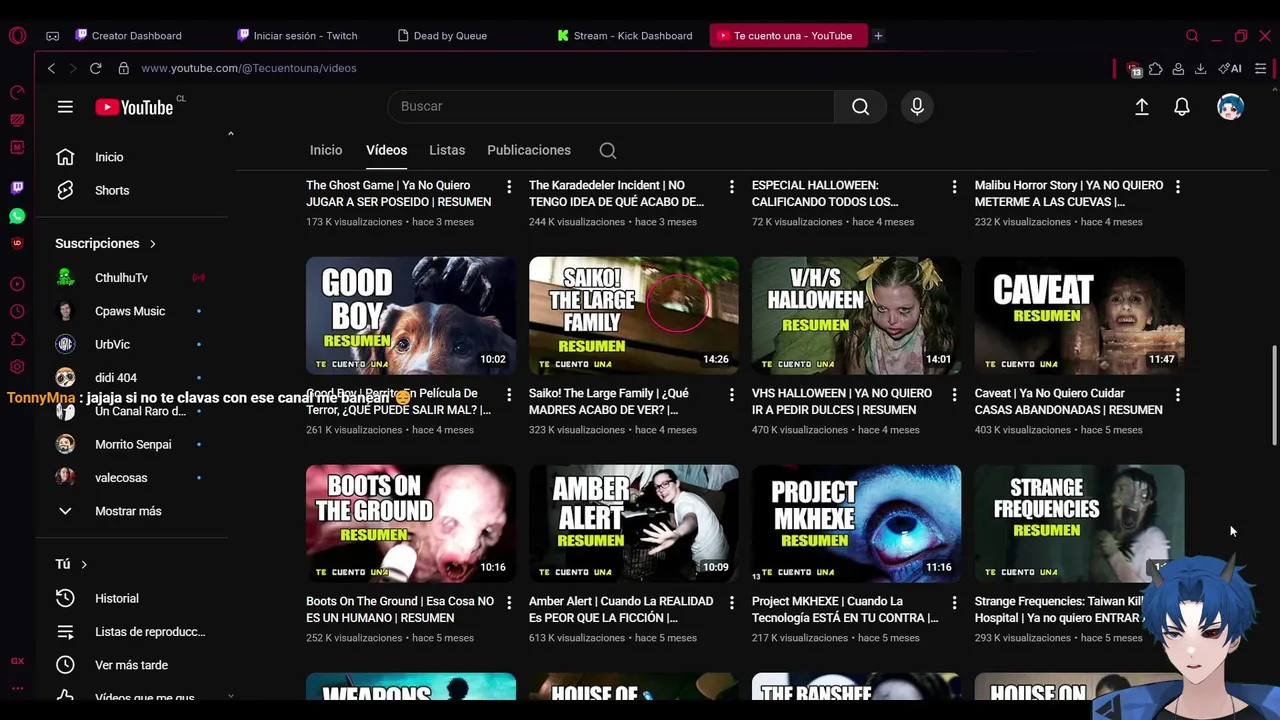The image size is (1280, 720).
Task: Open WhatsApp in the Opera sidebar
Action: click(x=17, y=216)
